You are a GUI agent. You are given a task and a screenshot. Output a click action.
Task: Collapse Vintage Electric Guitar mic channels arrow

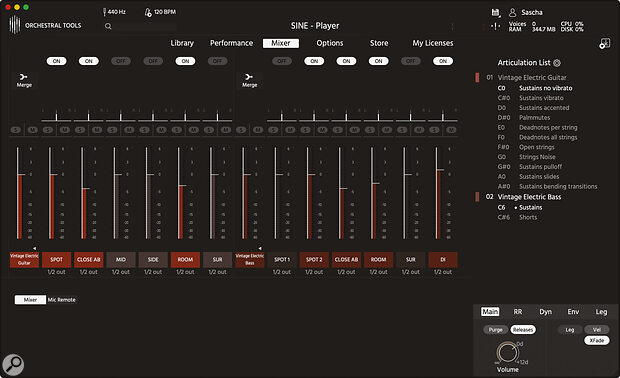35,248
